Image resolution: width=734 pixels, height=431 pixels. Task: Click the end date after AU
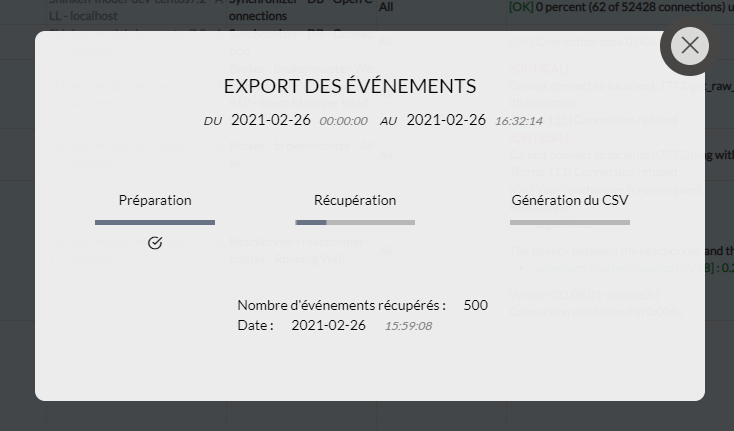(x=446, y=120)
